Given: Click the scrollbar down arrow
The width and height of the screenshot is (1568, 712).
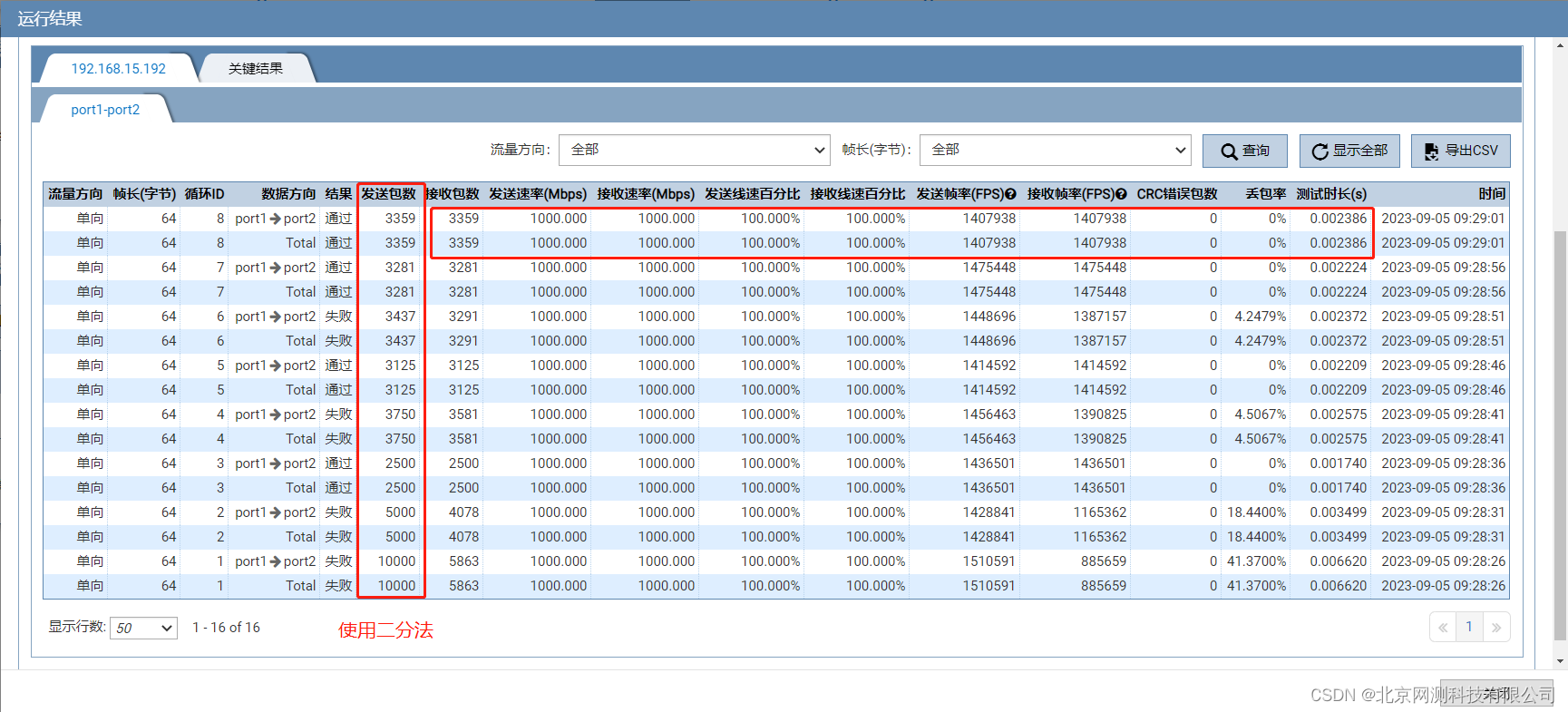Looking at the screenshot, I should [1561, 660].
